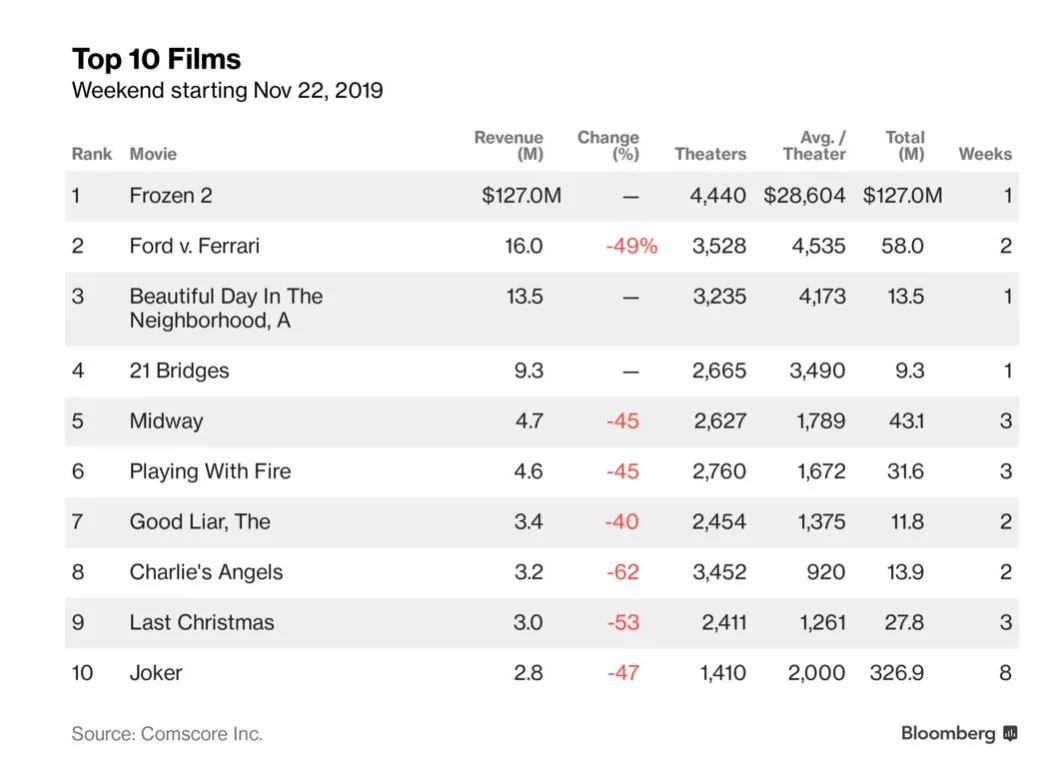1060x780 pixels.
Task: Select the Frozen 2 movie title
Action: coord(171,196)
